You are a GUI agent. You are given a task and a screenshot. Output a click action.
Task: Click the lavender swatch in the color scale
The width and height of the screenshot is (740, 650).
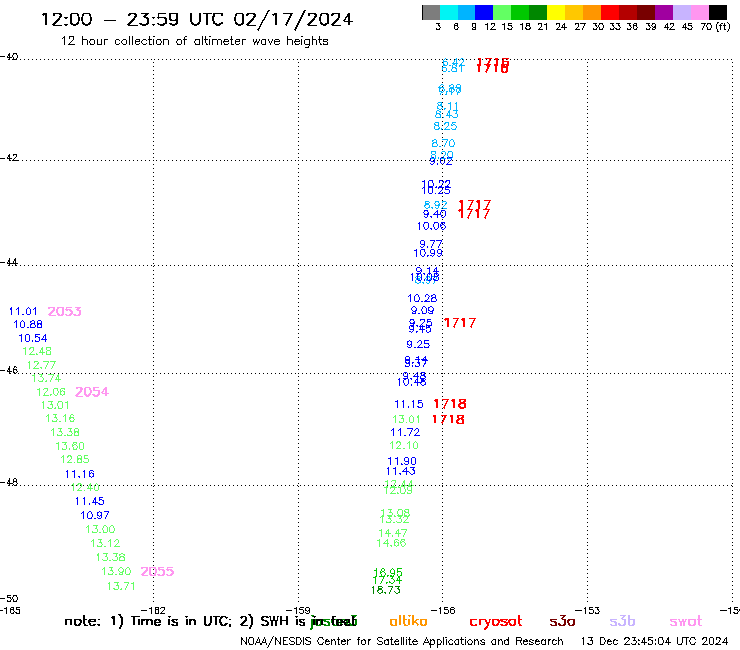click(x=682, y=12)
